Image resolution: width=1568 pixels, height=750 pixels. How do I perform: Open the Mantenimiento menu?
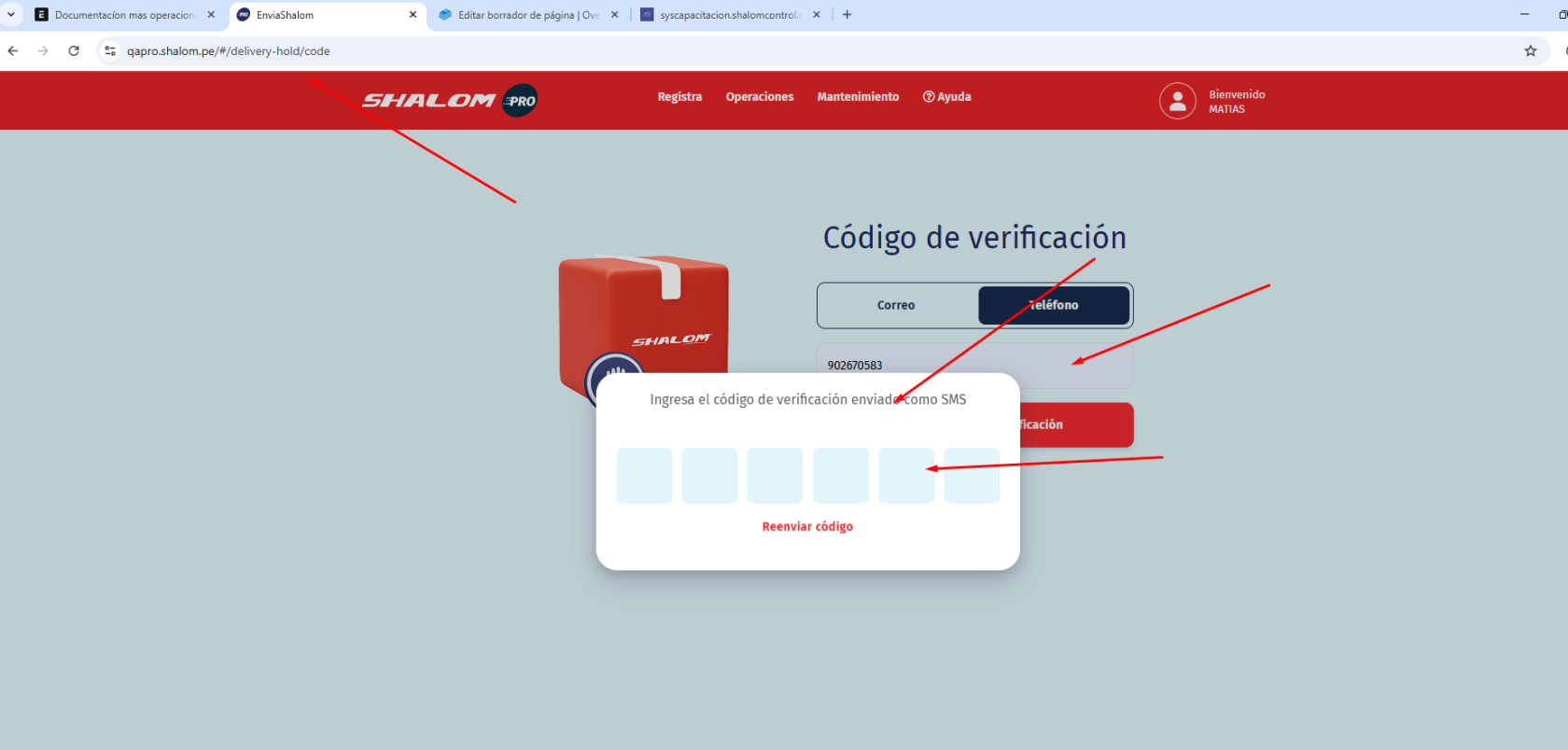click(858, 97)
